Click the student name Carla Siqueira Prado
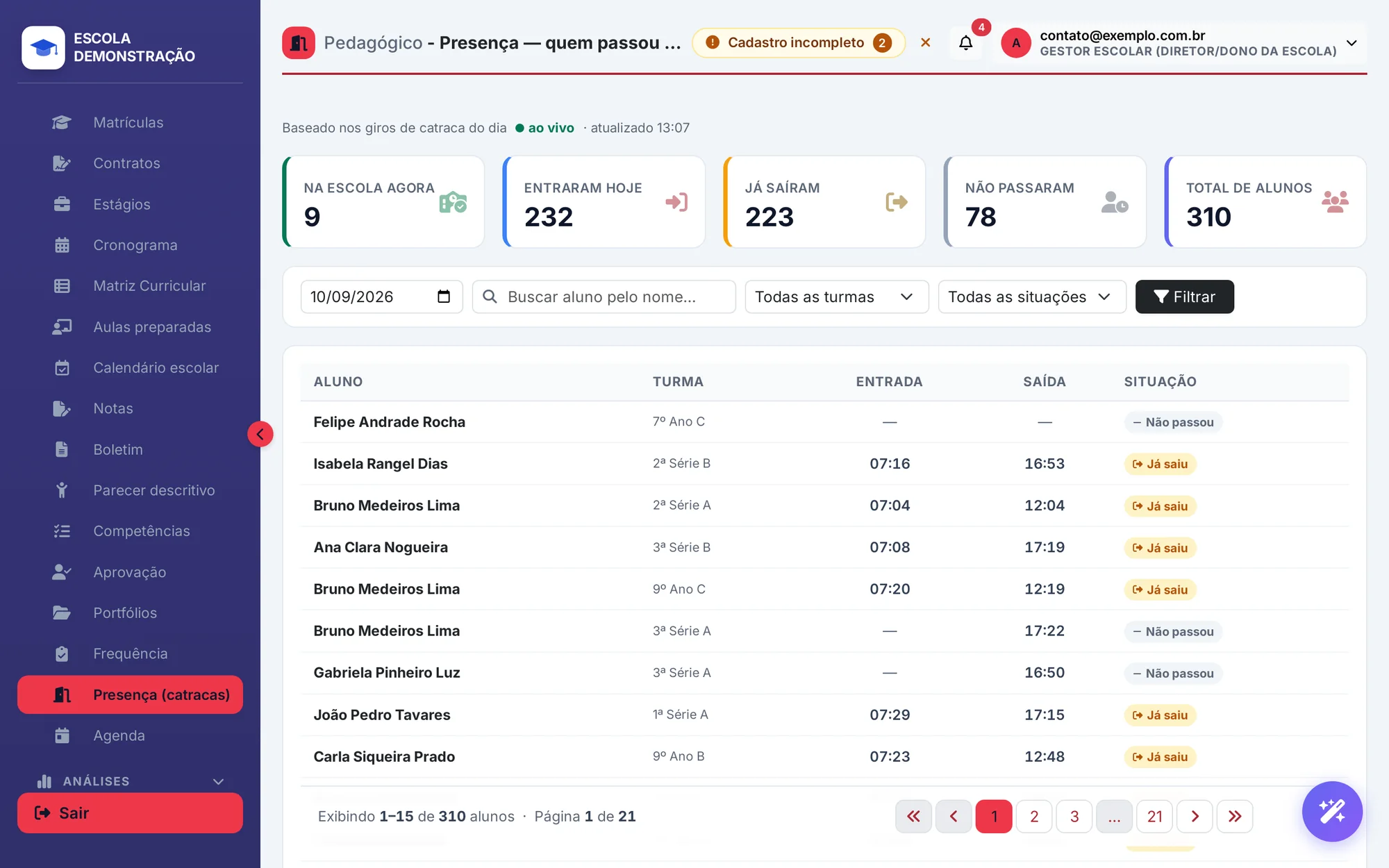 (x=384, y=757)
